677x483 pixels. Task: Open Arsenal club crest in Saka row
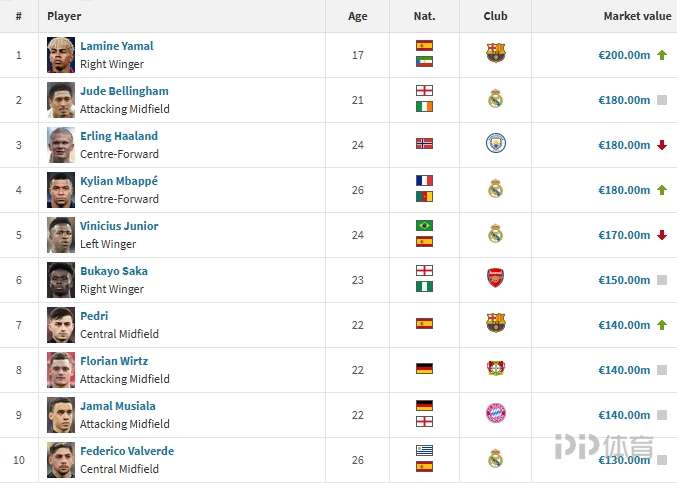[x=495, y=278]
